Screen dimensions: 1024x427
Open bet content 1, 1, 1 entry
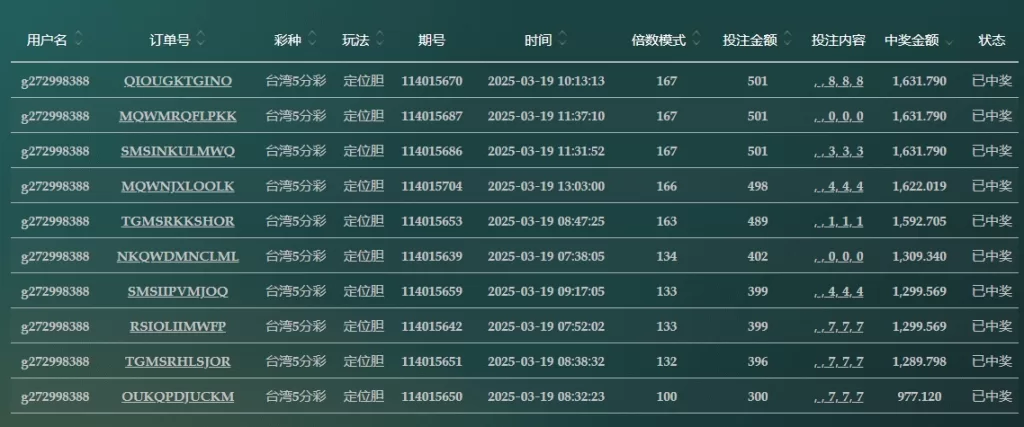pos(839,221)
